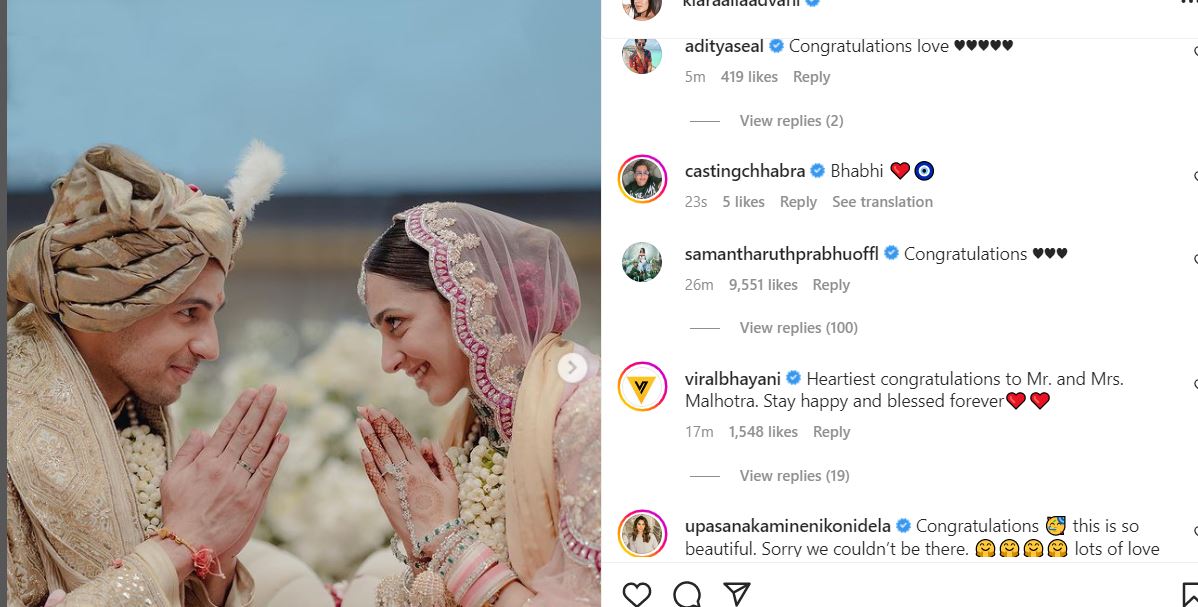Reply to castingchhabra's comment
Screen dimensions: 1198x607
798,201
